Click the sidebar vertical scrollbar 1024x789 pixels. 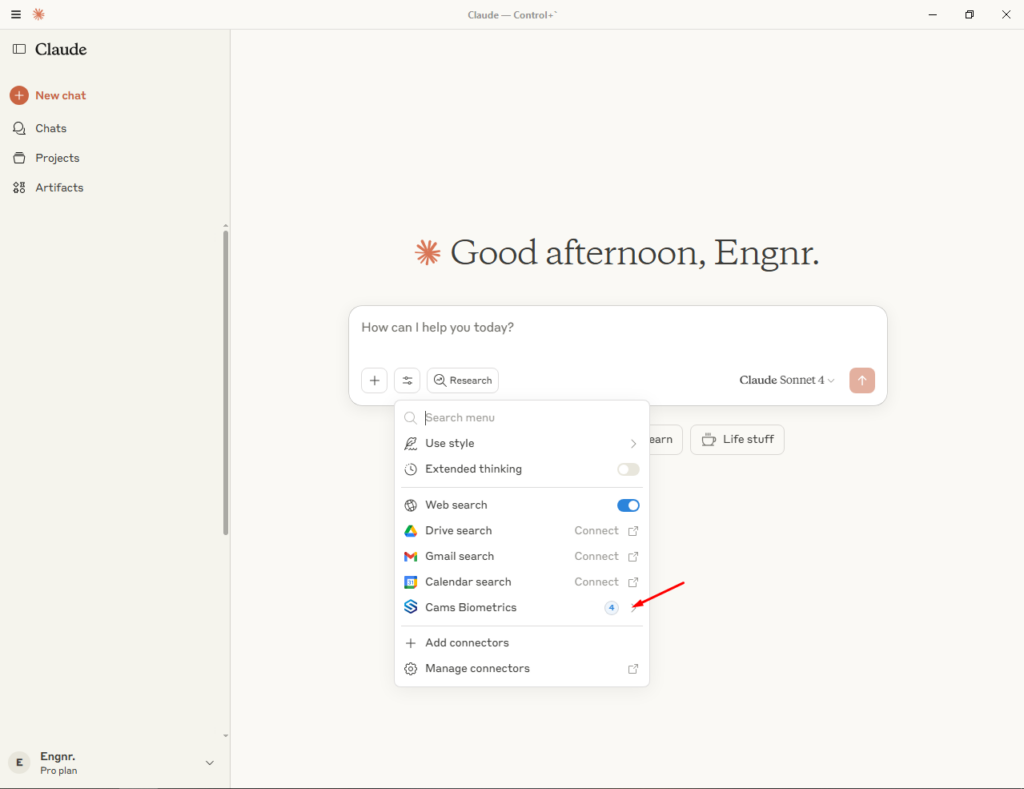click(x=225, y=383)
